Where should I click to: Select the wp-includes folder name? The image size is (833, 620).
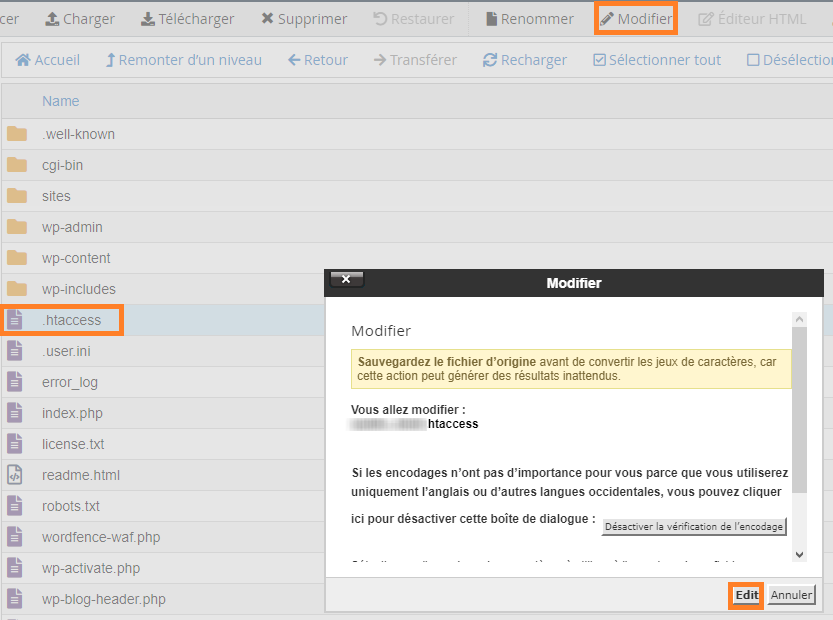[x=79, y=289]
